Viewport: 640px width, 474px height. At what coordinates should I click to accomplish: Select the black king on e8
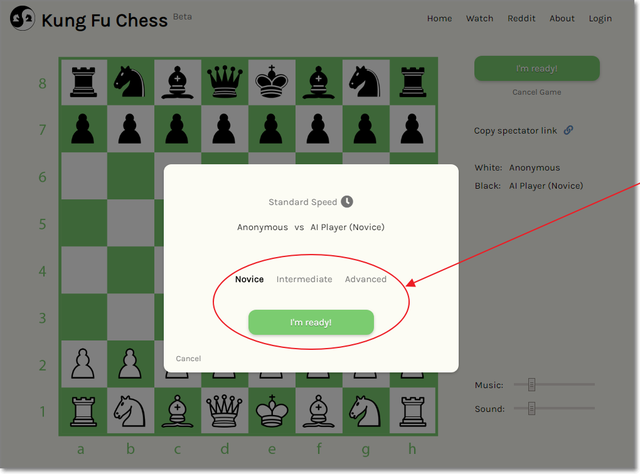pos(271,82)
